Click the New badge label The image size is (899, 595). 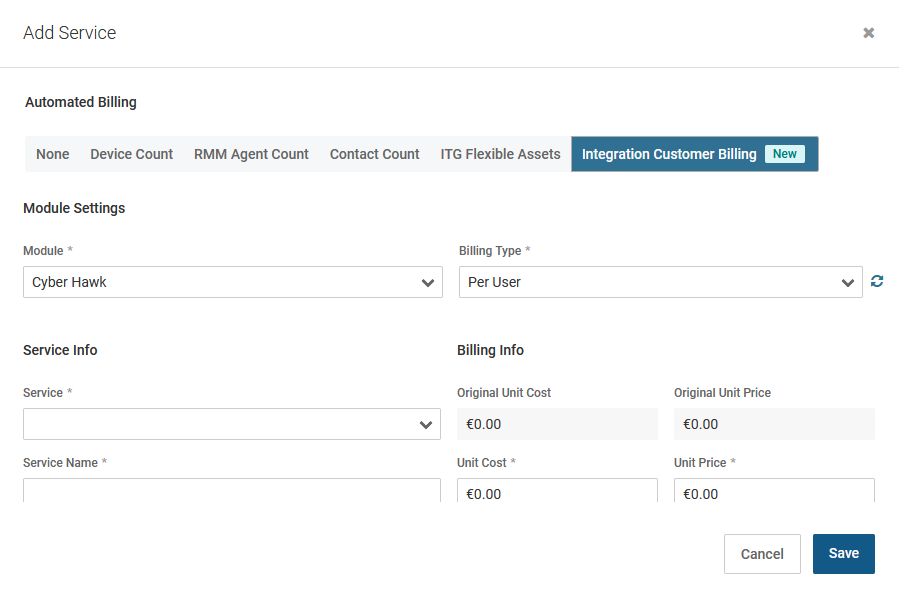coord(785,154)
